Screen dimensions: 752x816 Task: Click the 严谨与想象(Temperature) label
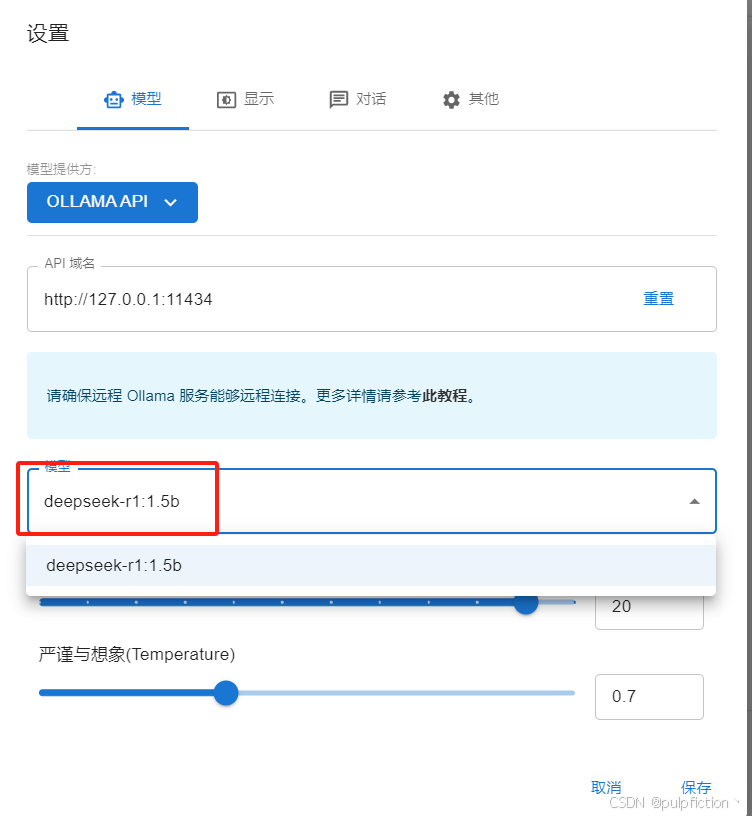pos(137,654)
